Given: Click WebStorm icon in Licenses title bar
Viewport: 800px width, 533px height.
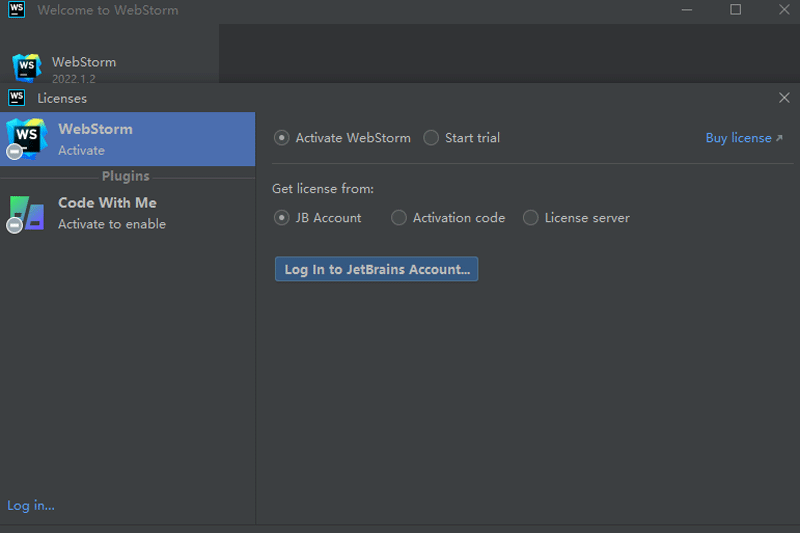Looking at the screenshot, I should pyautogui.click(x=16, y=98).
